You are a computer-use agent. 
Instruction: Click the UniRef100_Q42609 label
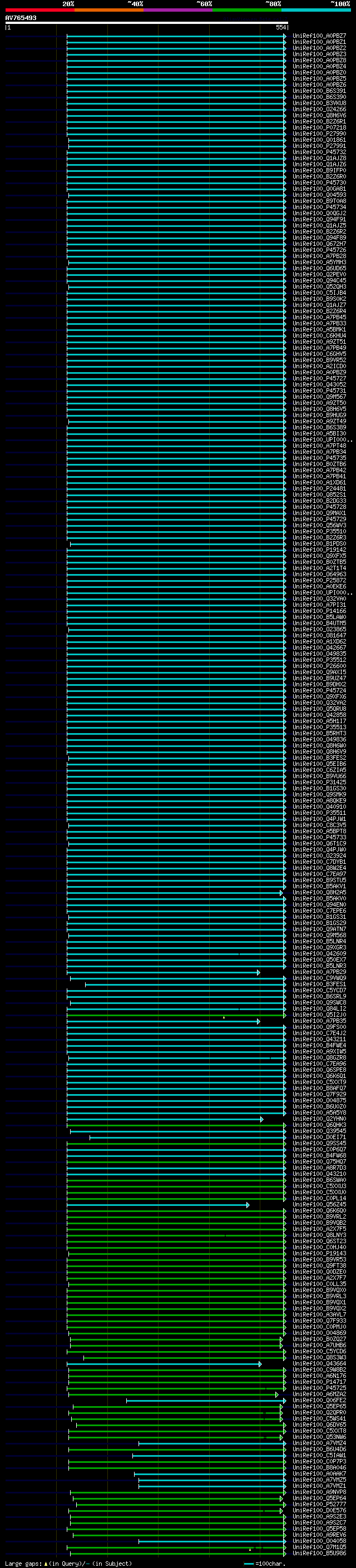pyautogui.click(x=319, y=953)
